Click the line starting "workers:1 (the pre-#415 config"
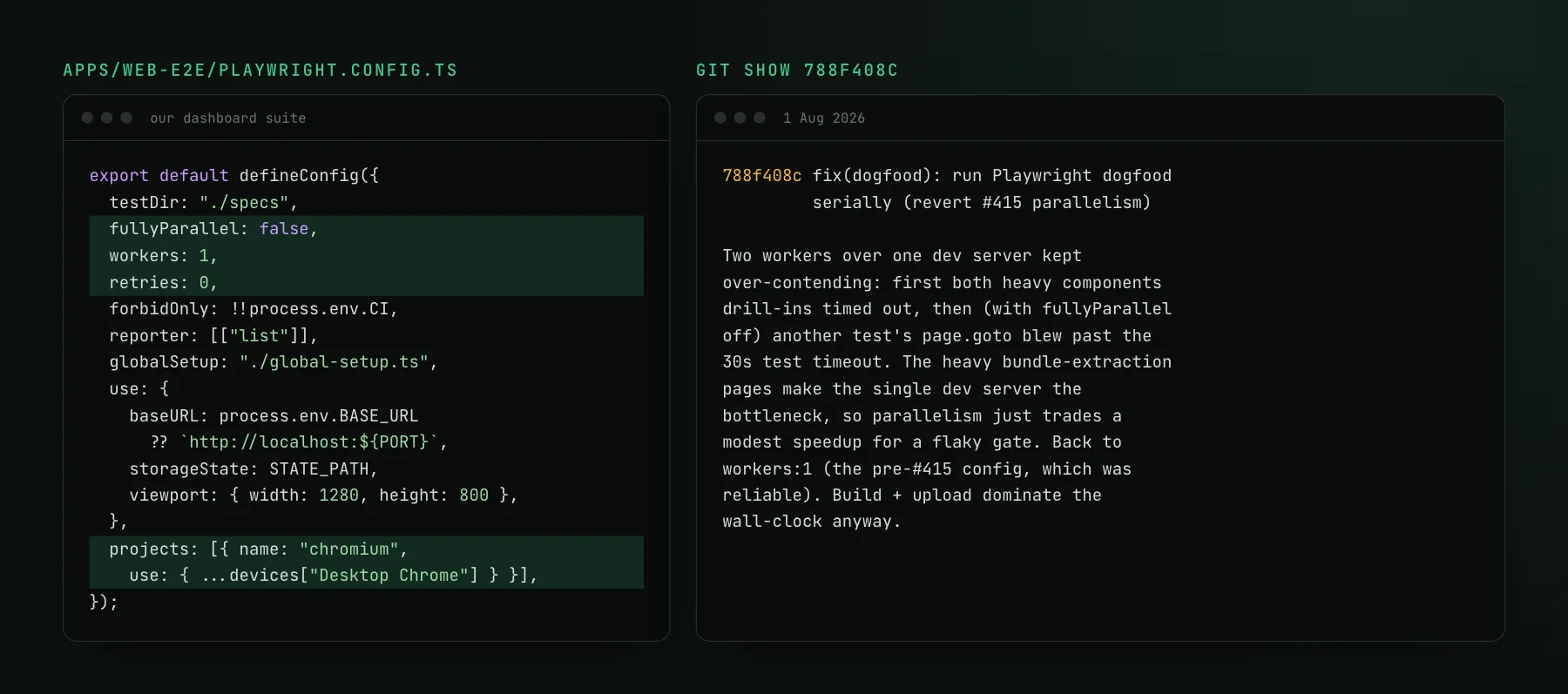The image size is (1568, 694). 927,469
